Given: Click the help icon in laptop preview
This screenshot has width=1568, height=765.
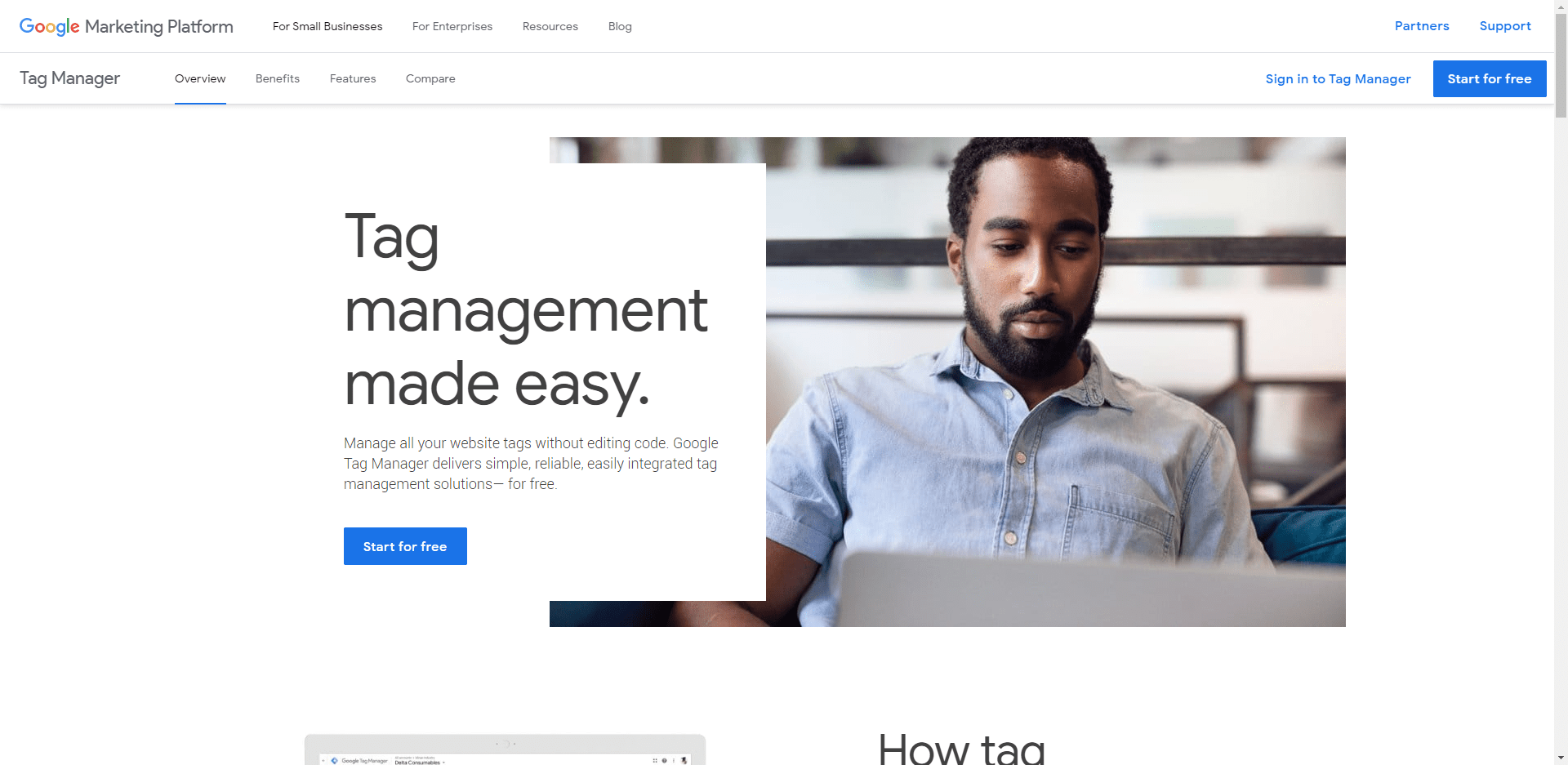Looking at the screenshot, I should pyautogui.click(x=664, y=760).
